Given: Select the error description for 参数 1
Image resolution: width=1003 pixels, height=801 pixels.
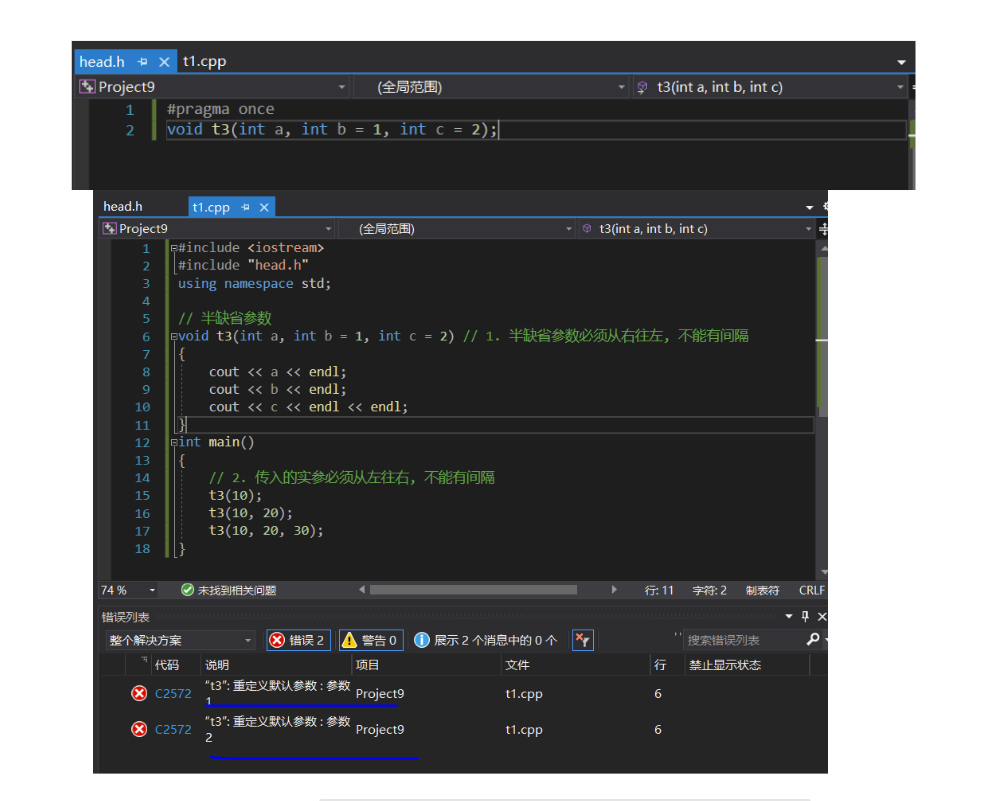Looking at the screenshot, I should coord(278,693).
